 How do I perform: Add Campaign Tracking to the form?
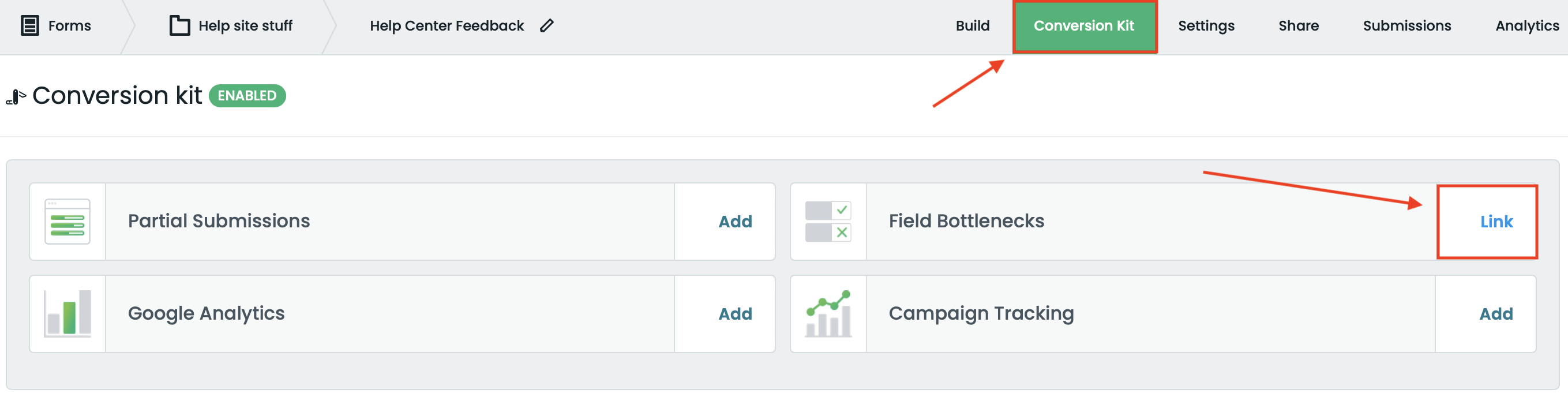click(x=1496, y=313)
